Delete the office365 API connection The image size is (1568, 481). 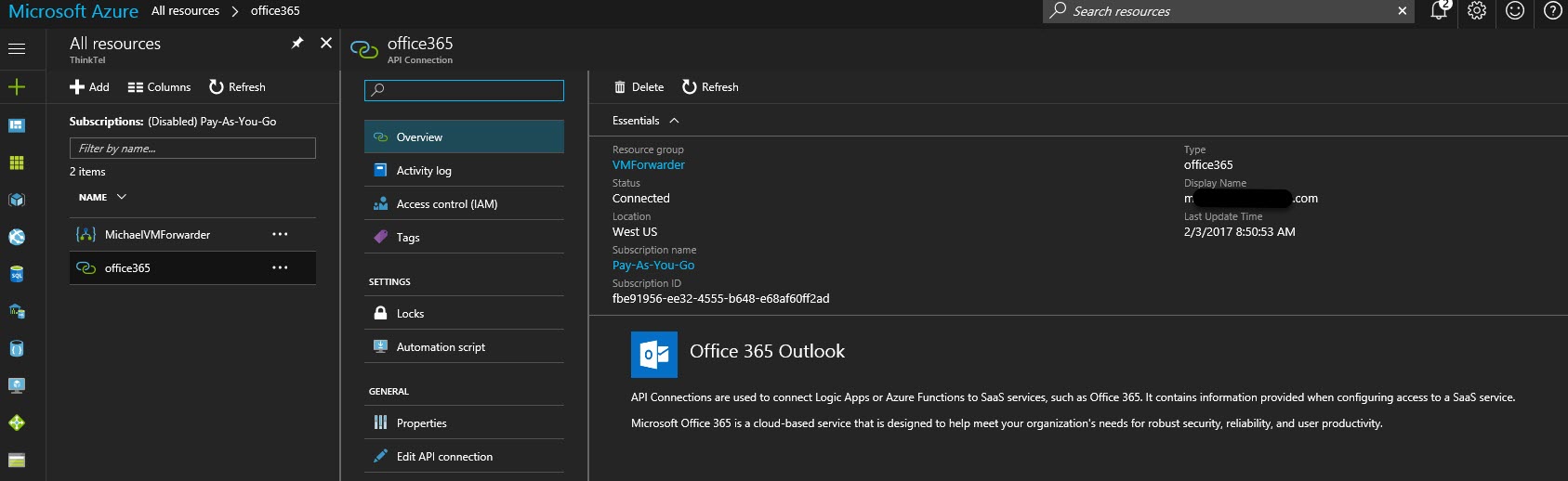pyautogui.click(x=639, y=87)
